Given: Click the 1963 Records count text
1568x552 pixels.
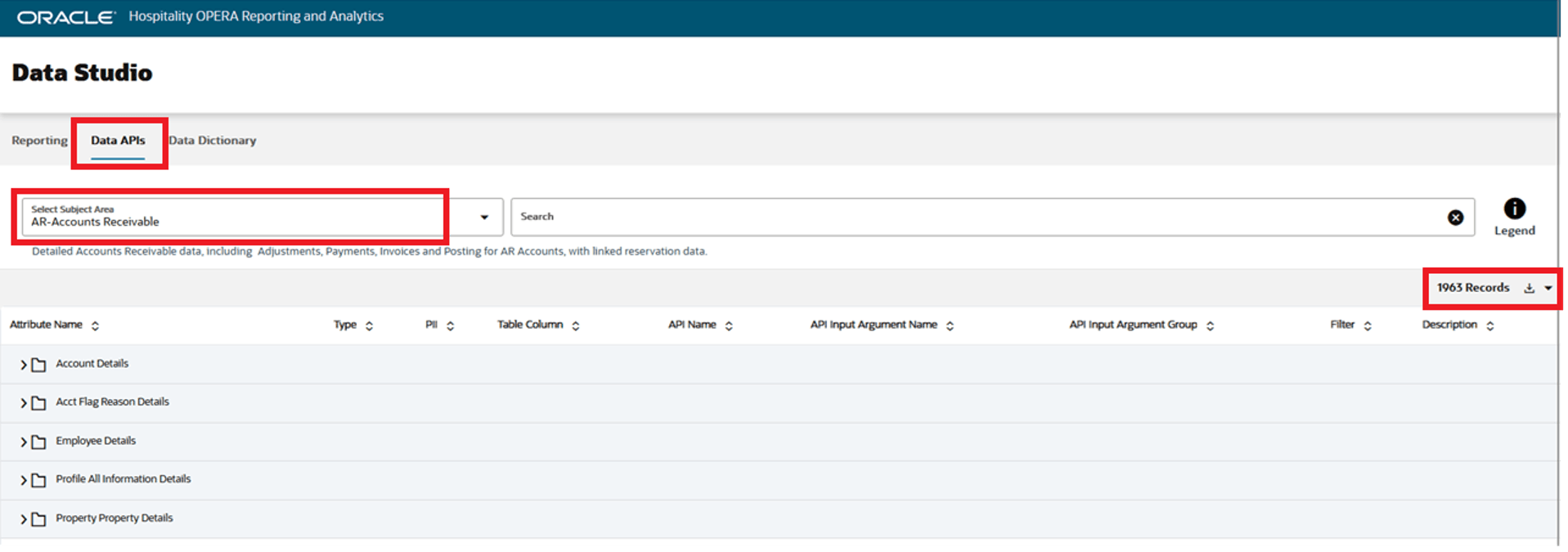Looking at the screenshot, I should coord(1473,288).
